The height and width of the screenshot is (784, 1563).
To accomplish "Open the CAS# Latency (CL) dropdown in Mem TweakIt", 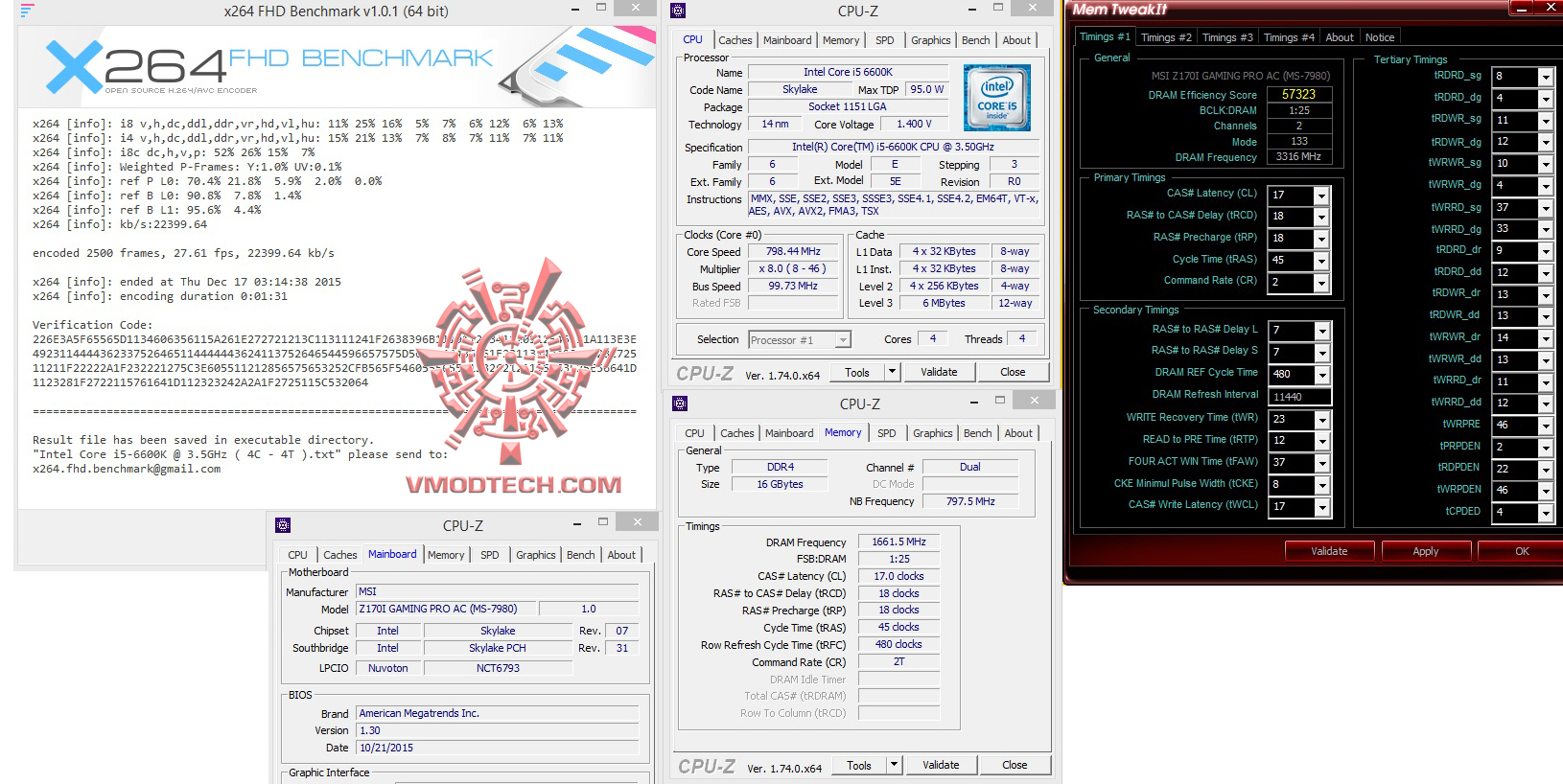I will click(x=1320, y=195).
